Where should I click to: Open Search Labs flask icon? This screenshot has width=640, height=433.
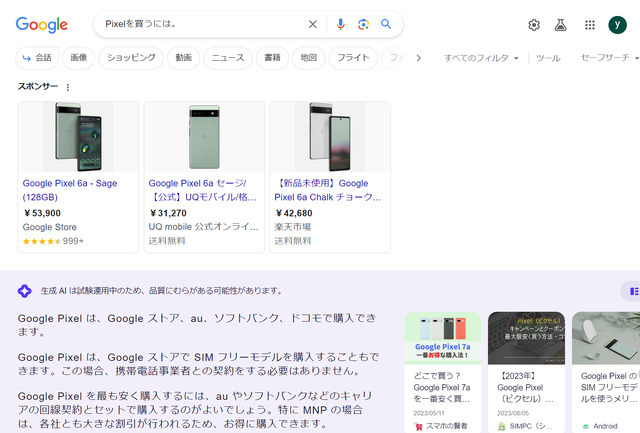[x=560, y=25]
